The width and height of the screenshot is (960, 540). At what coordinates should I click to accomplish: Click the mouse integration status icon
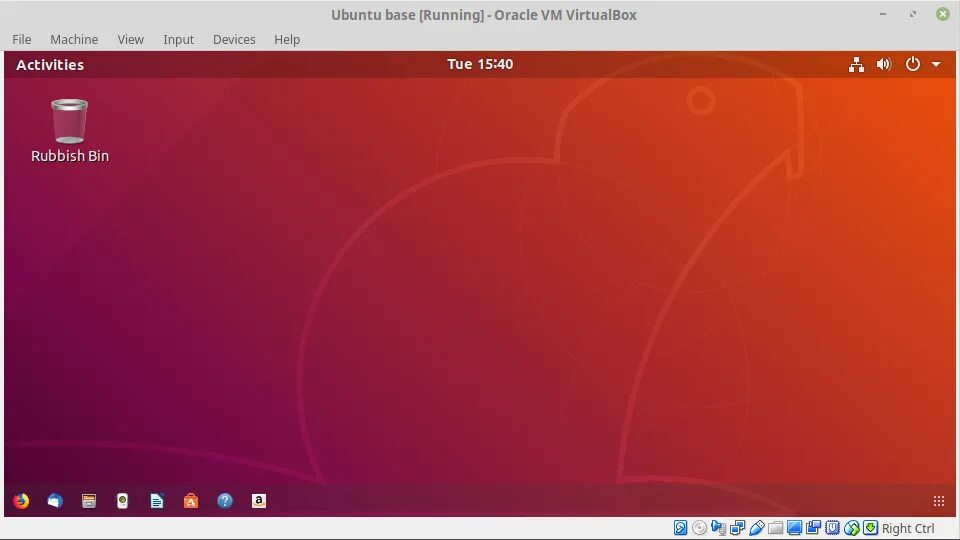(x=852, y=528)
